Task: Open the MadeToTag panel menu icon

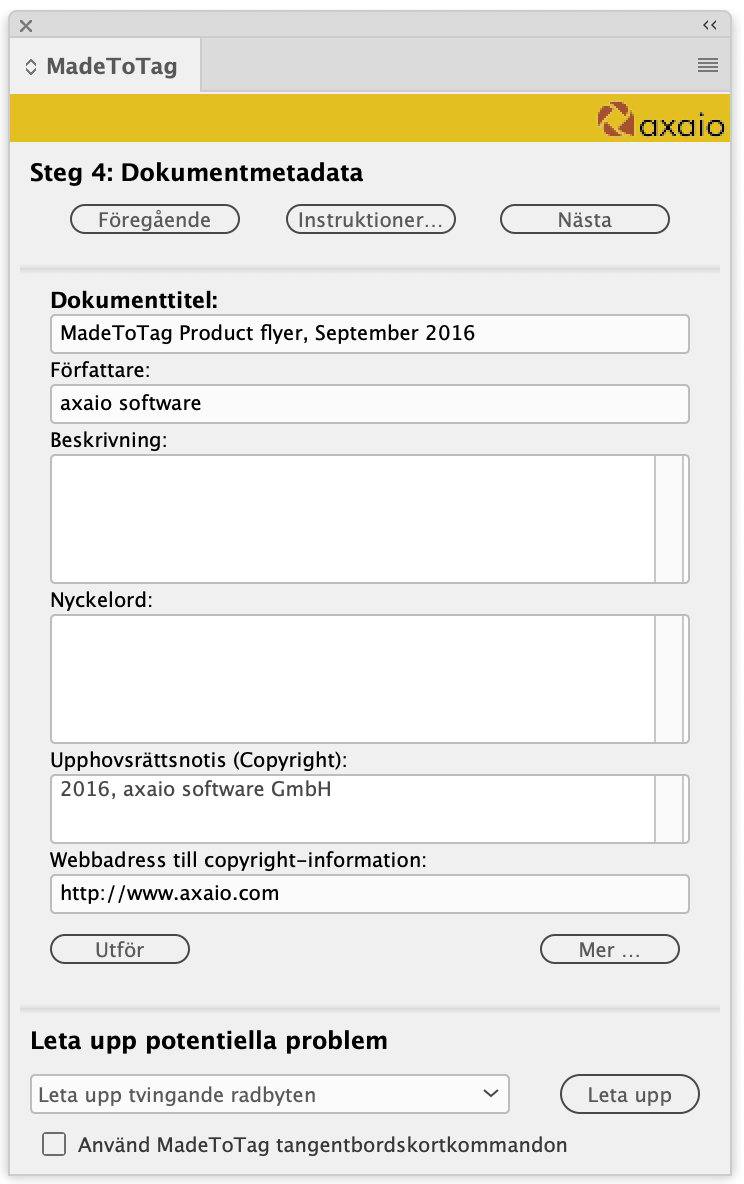Action: 707,66
